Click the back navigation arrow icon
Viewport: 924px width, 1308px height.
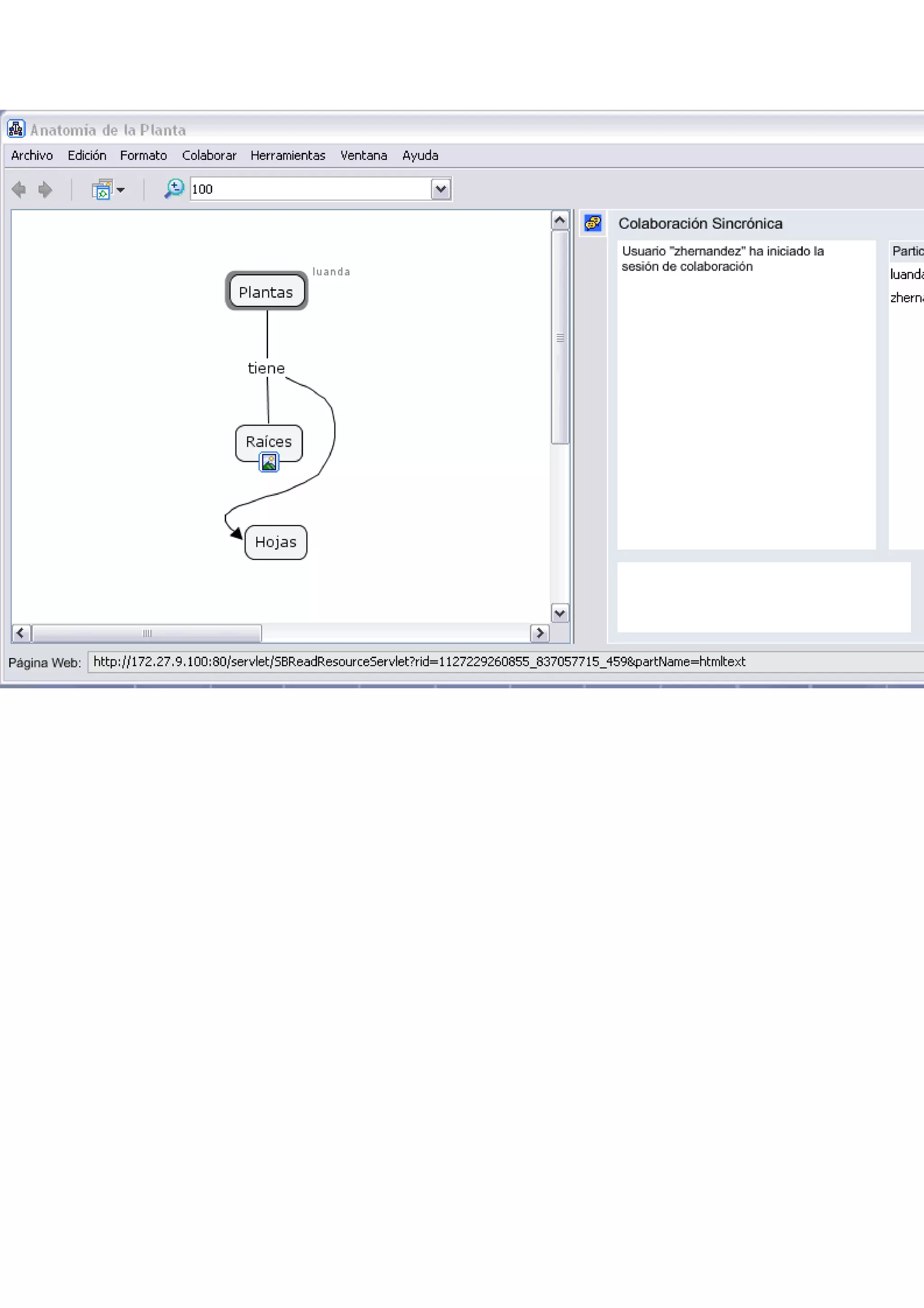click(x=19, y=189)
